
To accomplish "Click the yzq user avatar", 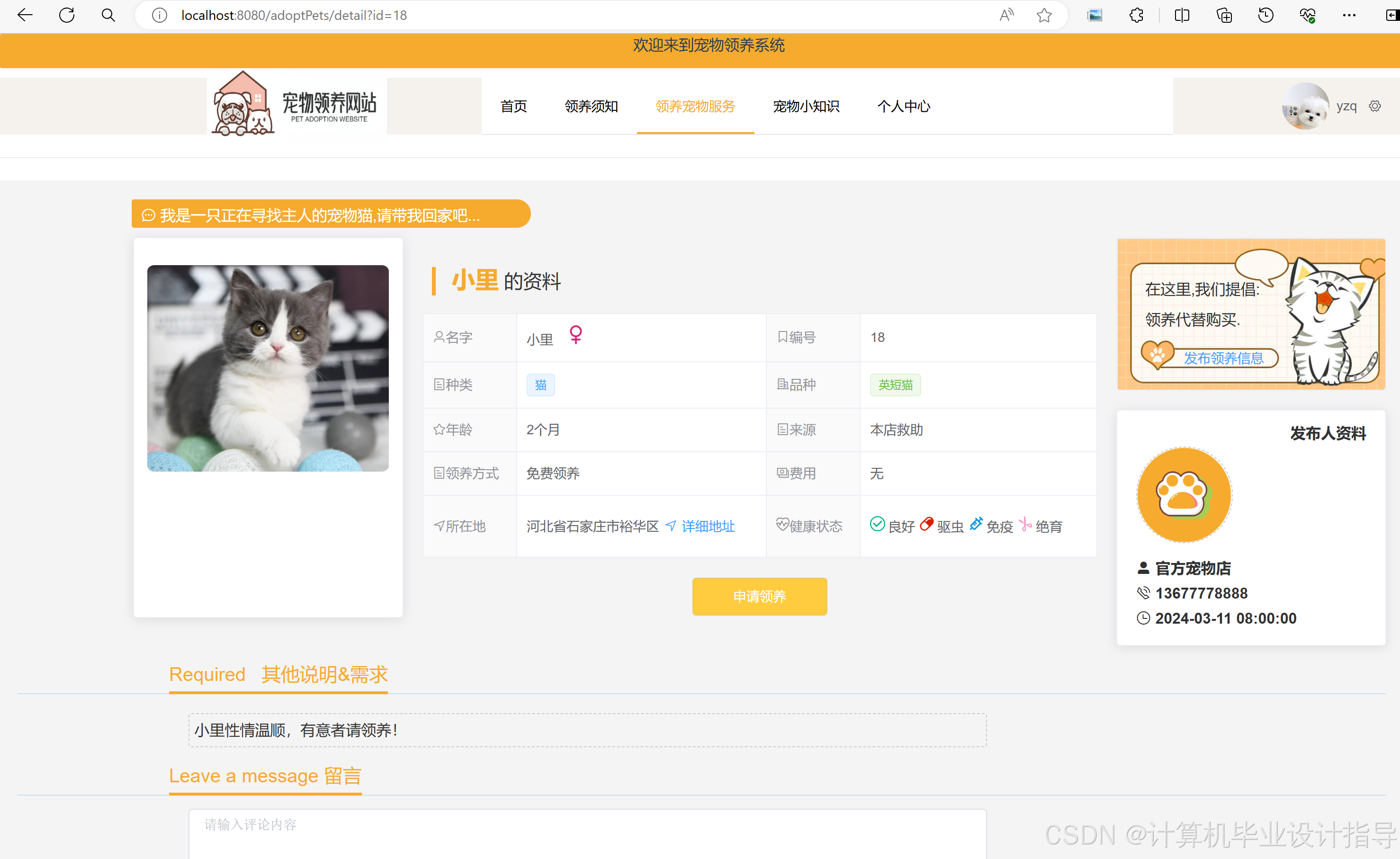I will [1305, 106].
